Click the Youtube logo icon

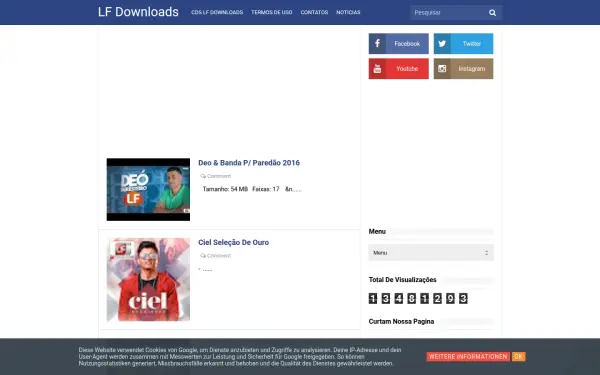coord(377,69)
